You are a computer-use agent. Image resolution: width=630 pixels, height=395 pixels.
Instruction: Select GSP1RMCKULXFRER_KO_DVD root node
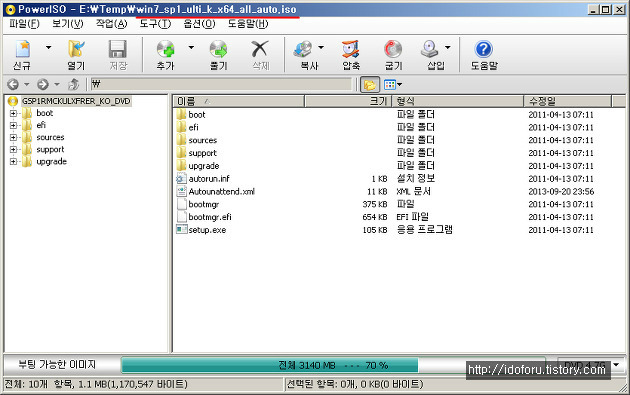tap(76, 101)
